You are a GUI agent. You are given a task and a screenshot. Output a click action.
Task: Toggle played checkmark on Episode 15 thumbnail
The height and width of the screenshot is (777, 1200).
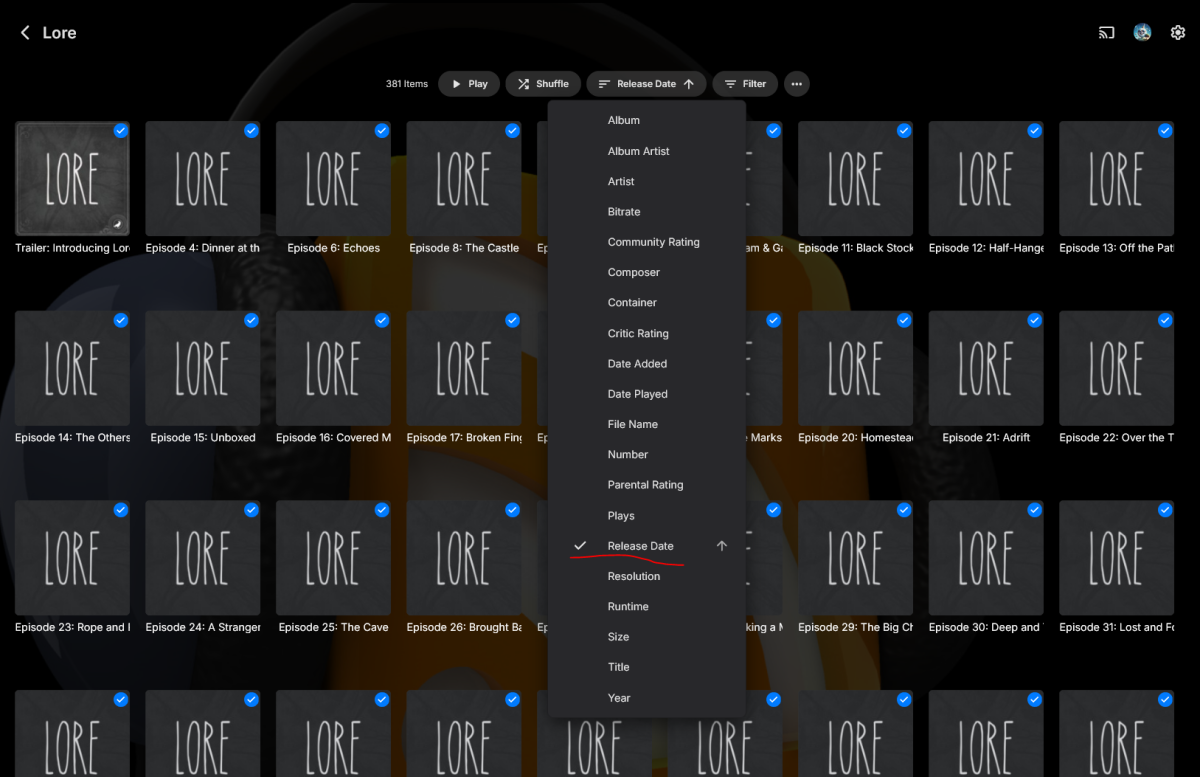pyautogui.click(x=251, y=320)
